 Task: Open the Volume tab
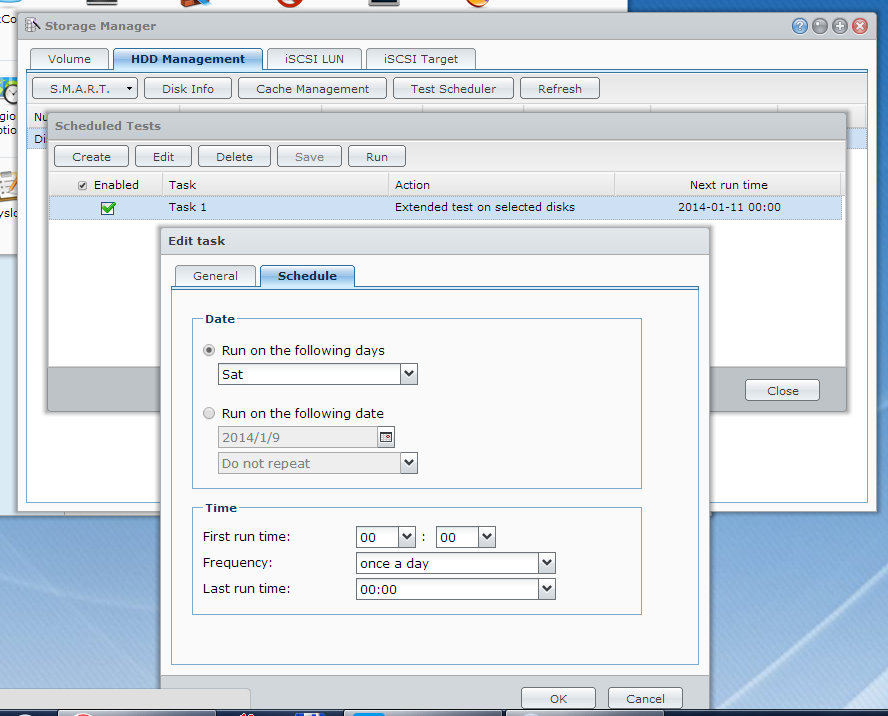(x=69, y=59)
